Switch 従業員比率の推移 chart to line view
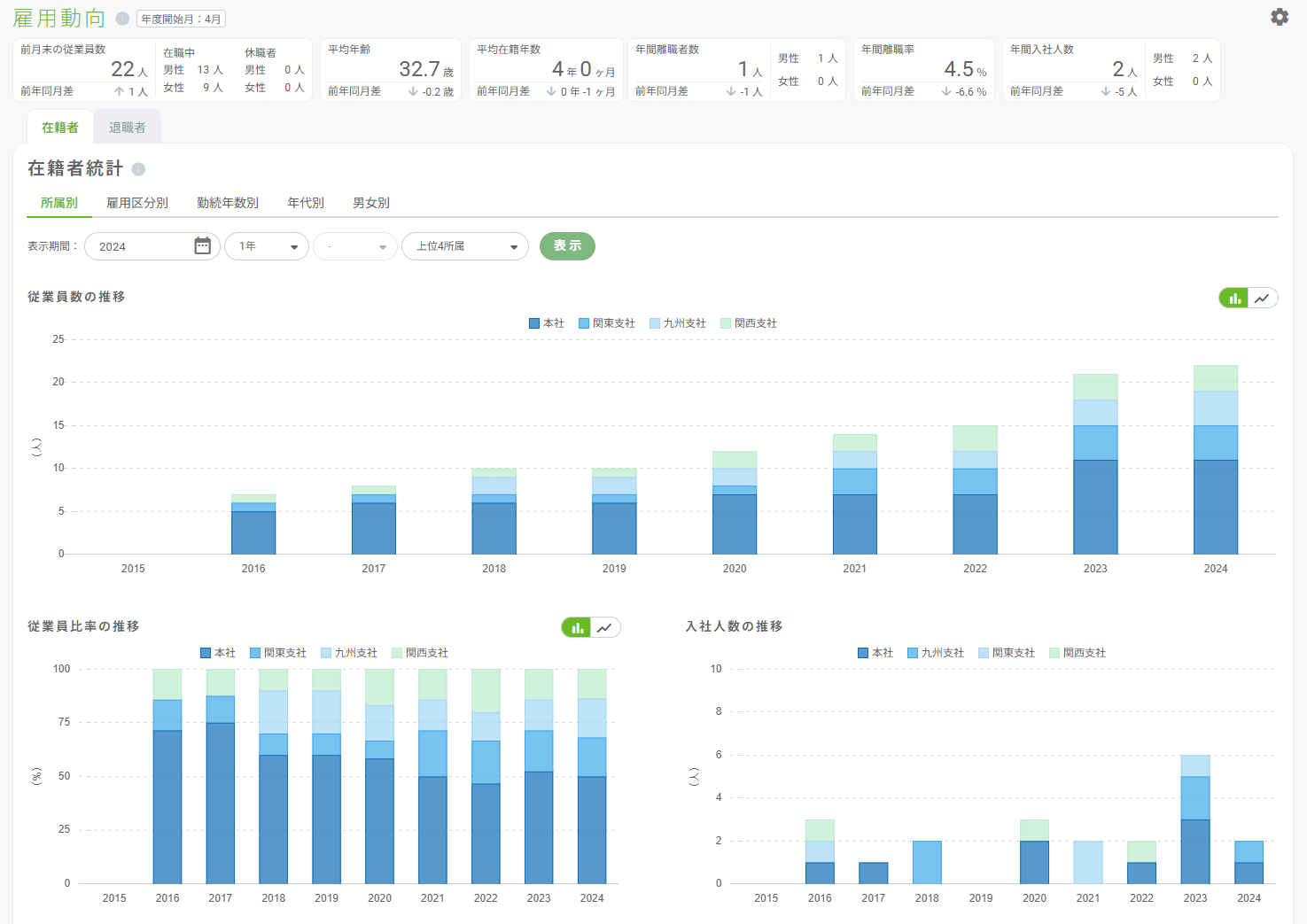This screenshot has width=1307, height=924. point(604,628)
